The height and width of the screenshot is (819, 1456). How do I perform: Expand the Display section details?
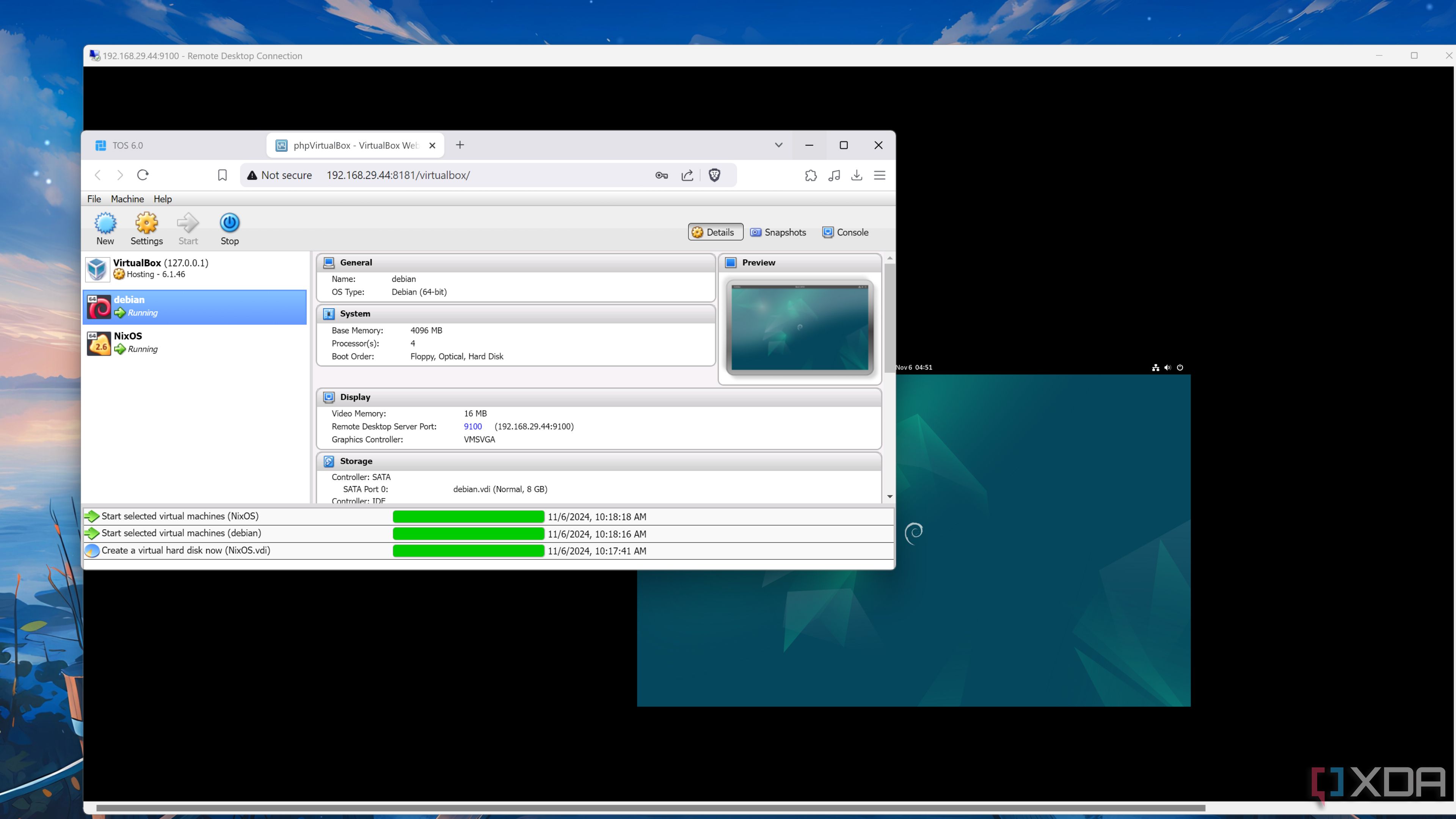[355, 397]
